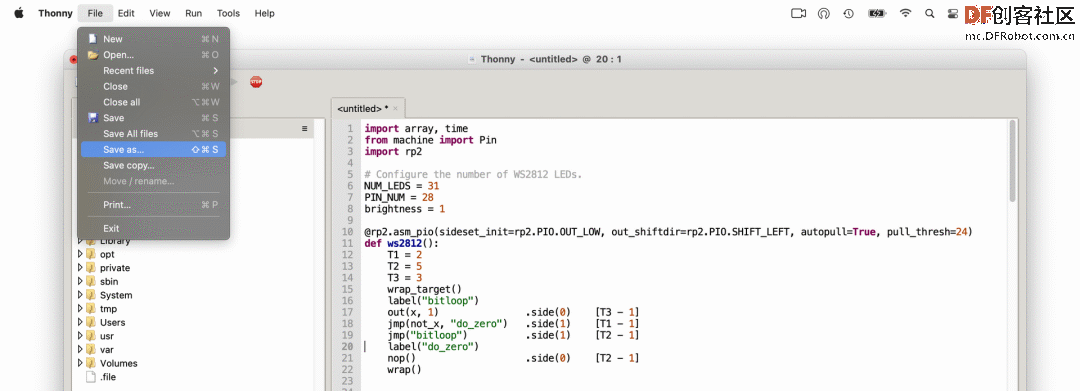
Task: Open the Apple menu
Action: (x=19, y=13)
